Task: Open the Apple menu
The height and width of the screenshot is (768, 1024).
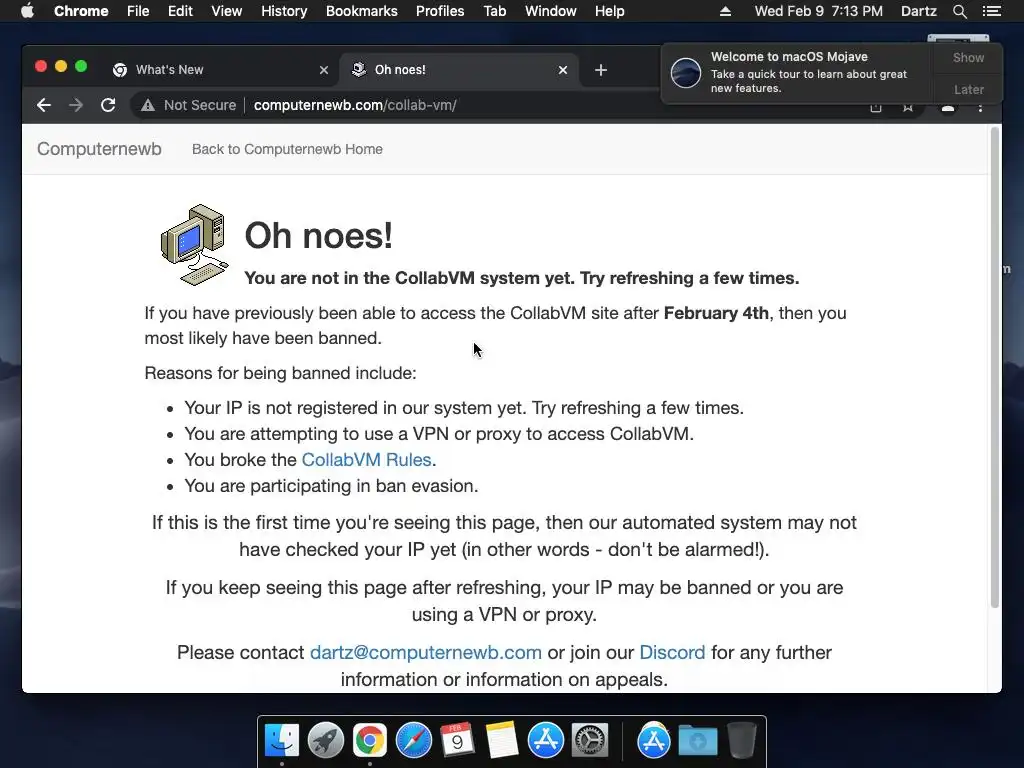Action: pos(27,11)
